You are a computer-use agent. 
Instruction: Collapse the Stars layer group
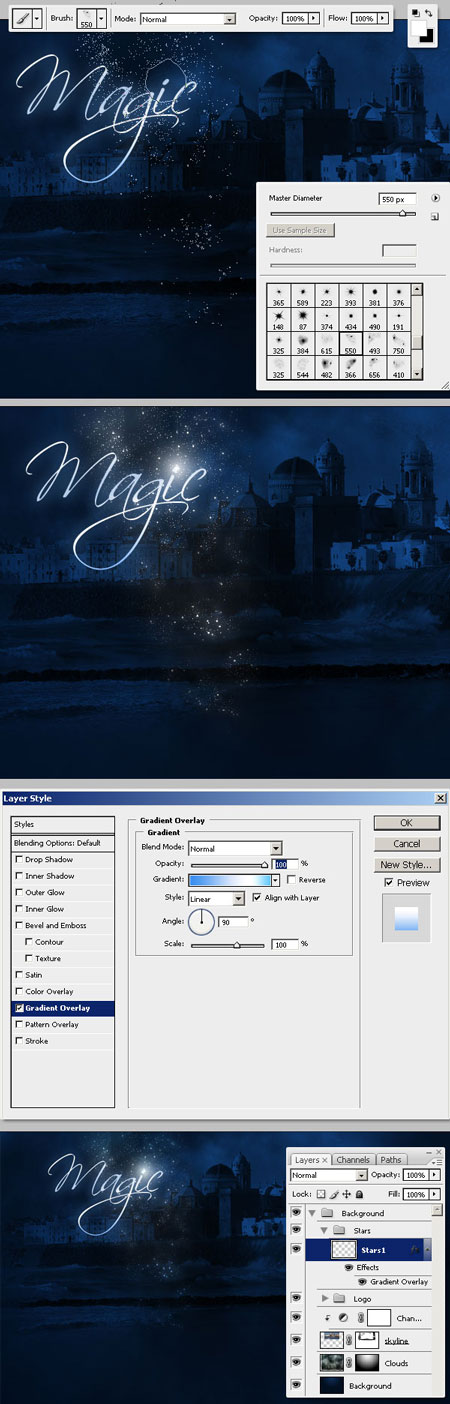[325, 1230]
